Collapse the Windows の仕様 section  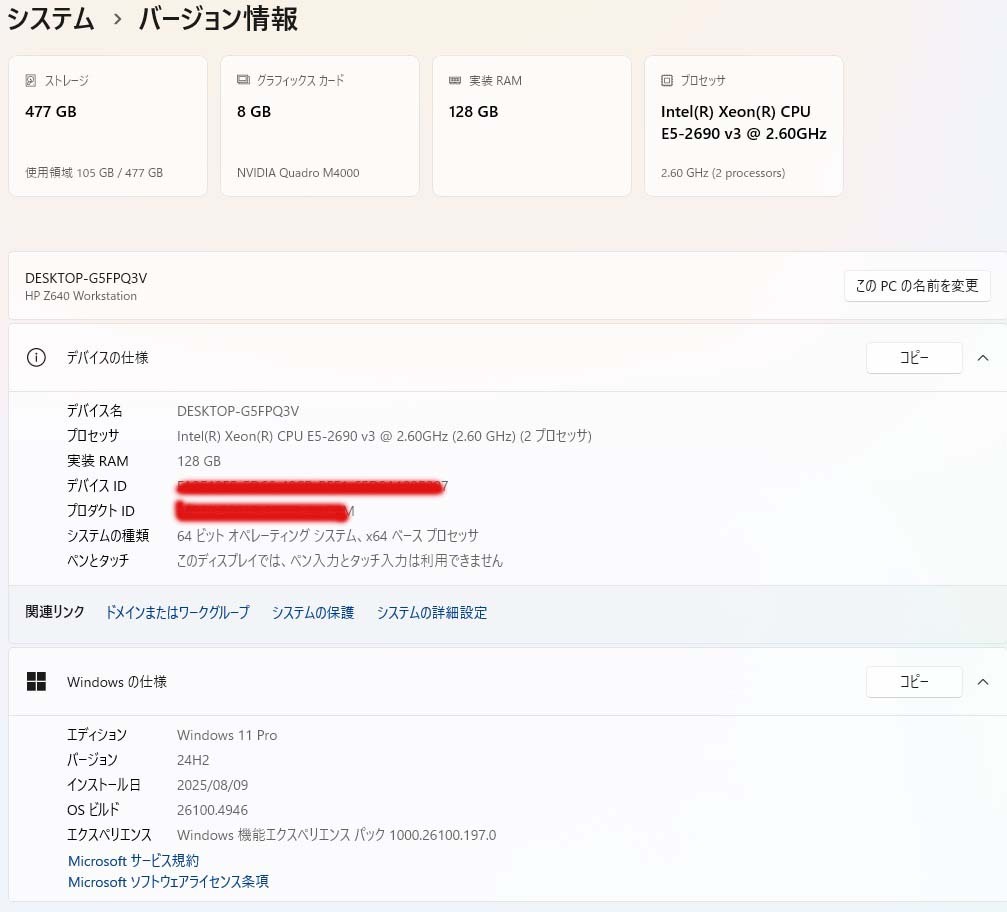(x=983, y=681)
